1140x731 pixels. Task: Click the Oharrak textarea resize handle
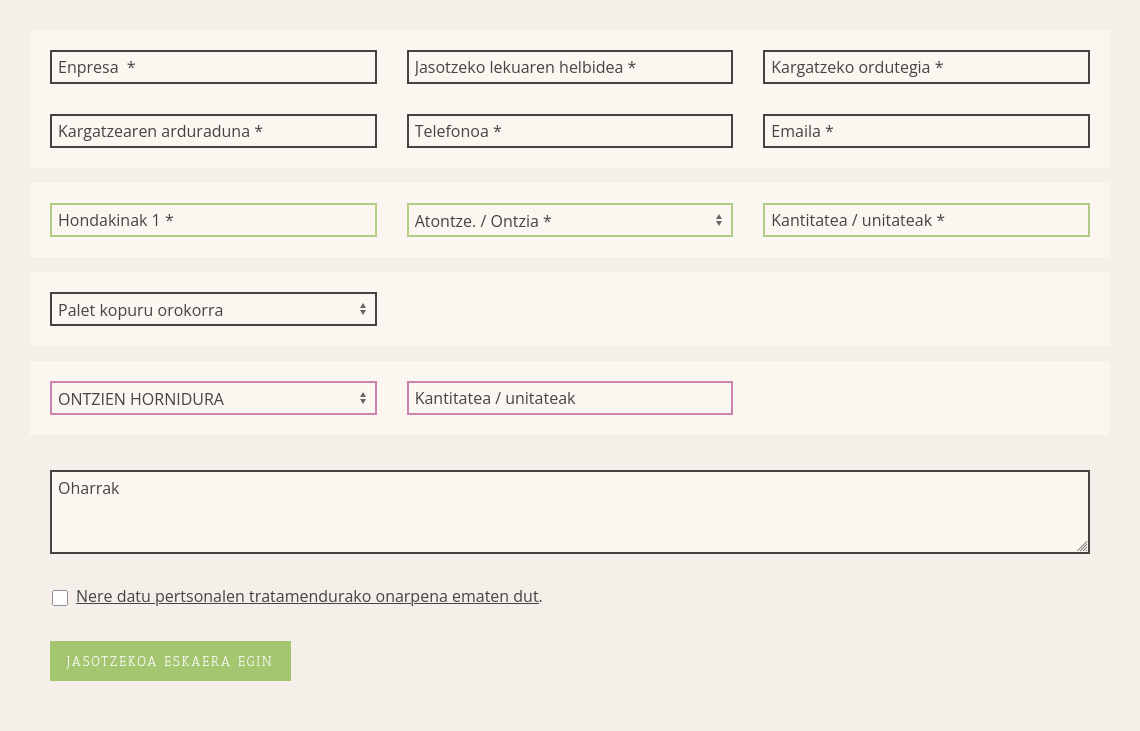tap(1082, 546)
